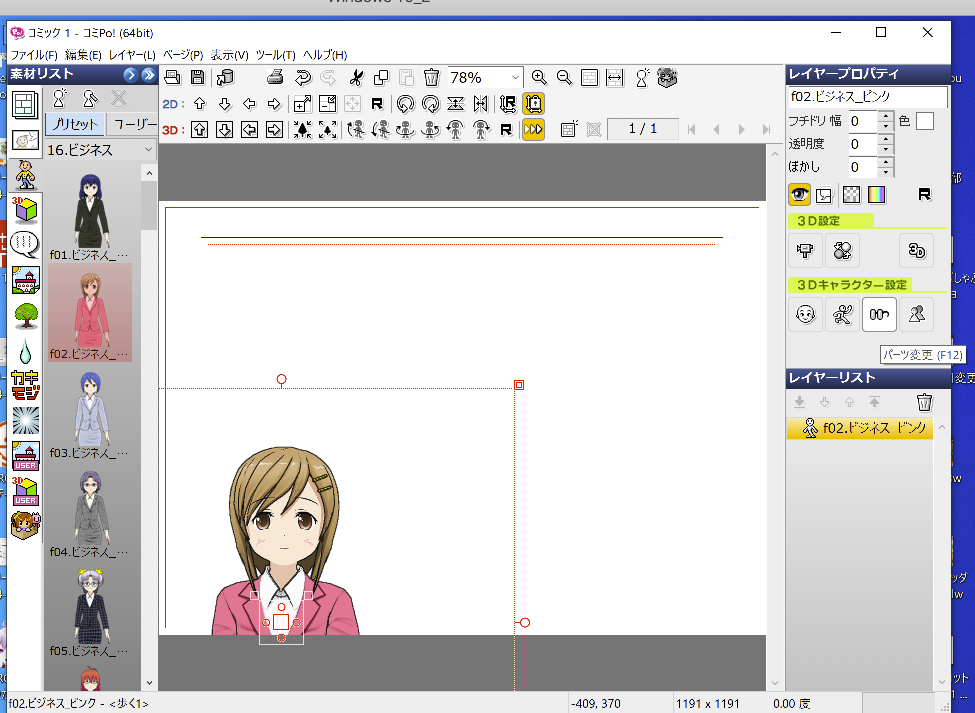
Task: Select the tree background item category
Action: tap(26, 315)
